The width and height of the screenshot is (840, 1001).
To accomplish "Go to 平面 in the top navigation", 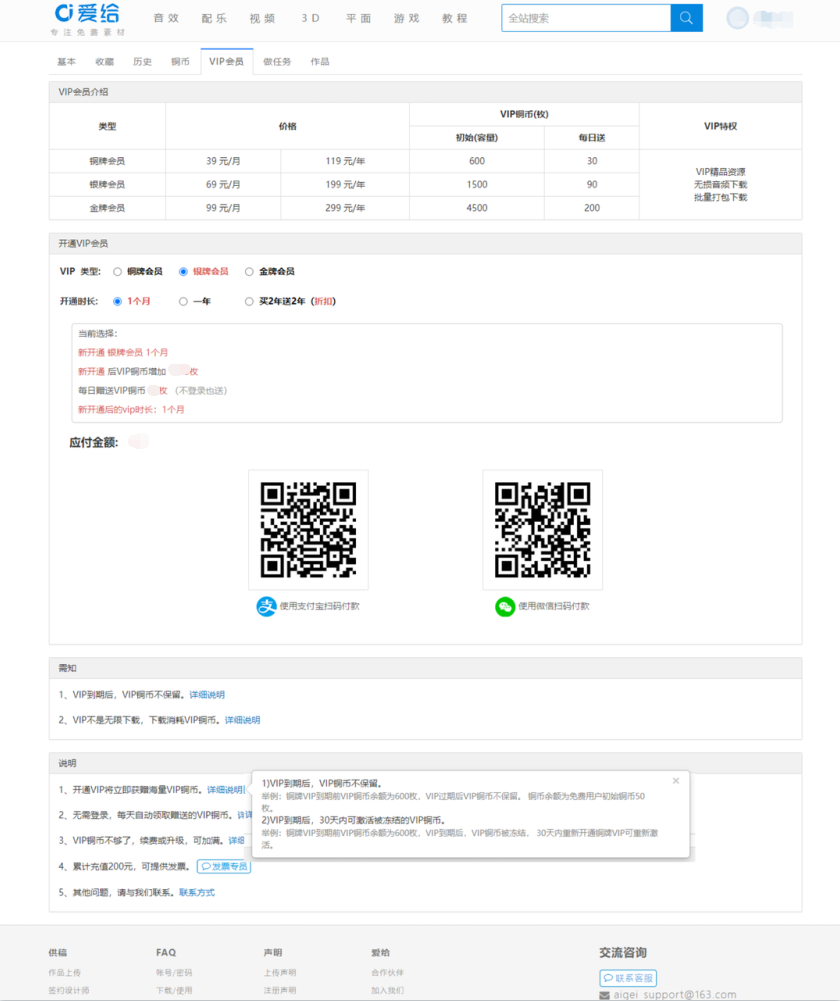I will pos(359,19).
